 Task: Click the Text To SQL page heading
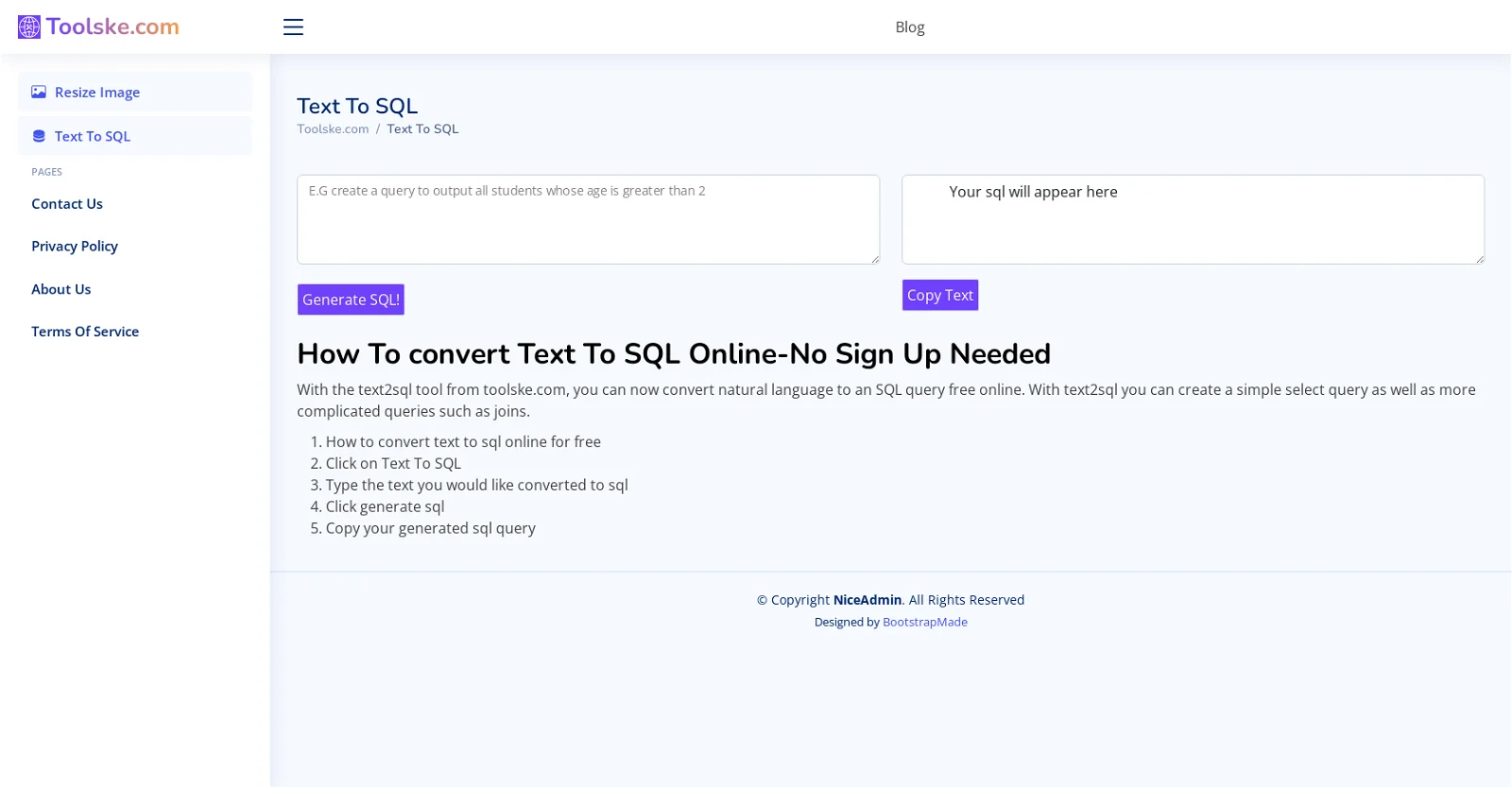(357, 106)
